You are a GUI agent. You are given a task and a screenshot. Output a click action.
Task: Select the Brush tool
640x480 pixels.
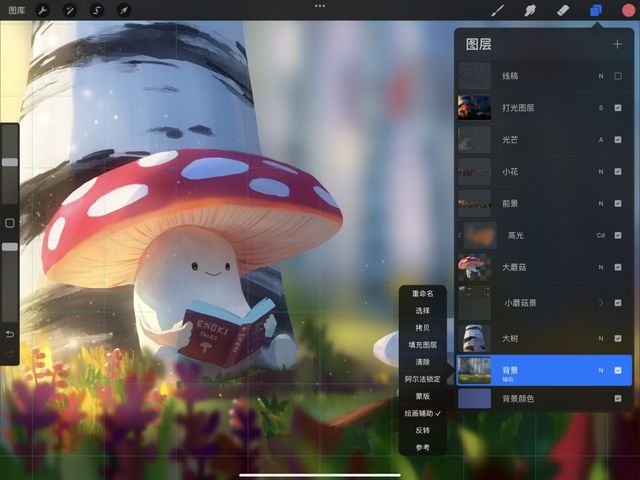click(x=497, y=10)
